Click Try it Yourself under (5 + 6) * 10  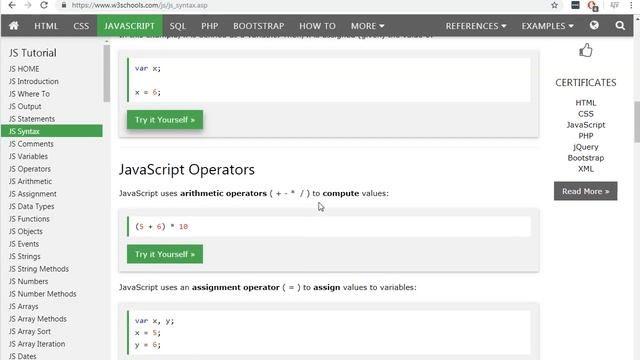click(165, 254)
